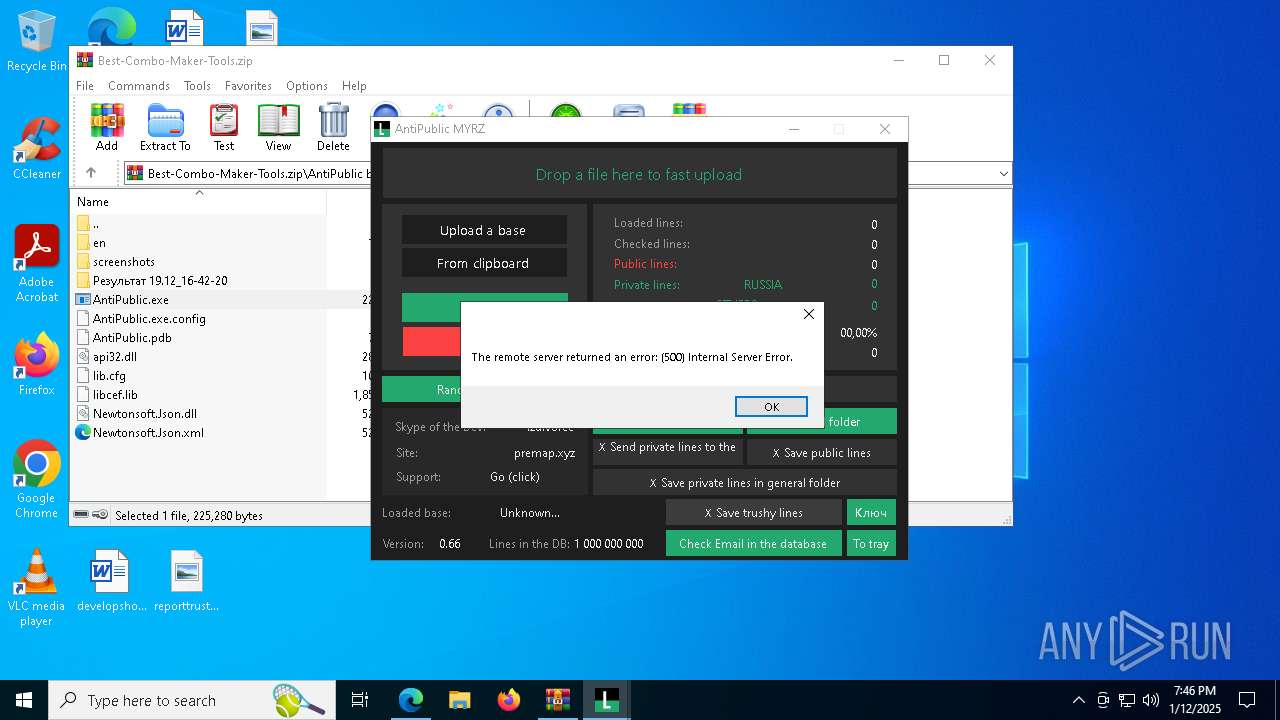1280x720 pixels.
Task: Click the Delete icon in WinRAR toolbar
Action: click(333, 127)
